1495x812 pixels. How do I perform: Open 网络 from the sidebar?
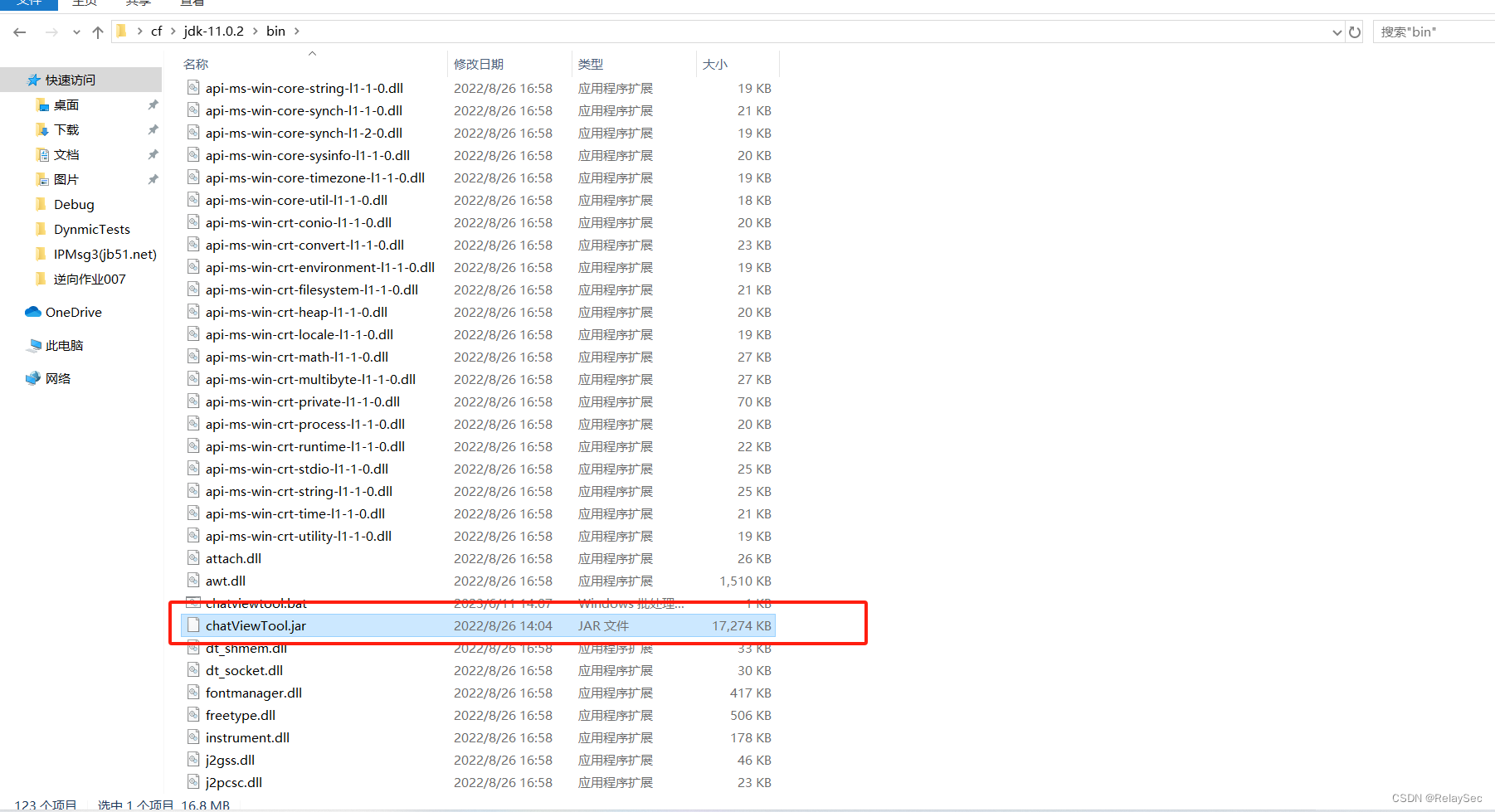pos(58,378)
